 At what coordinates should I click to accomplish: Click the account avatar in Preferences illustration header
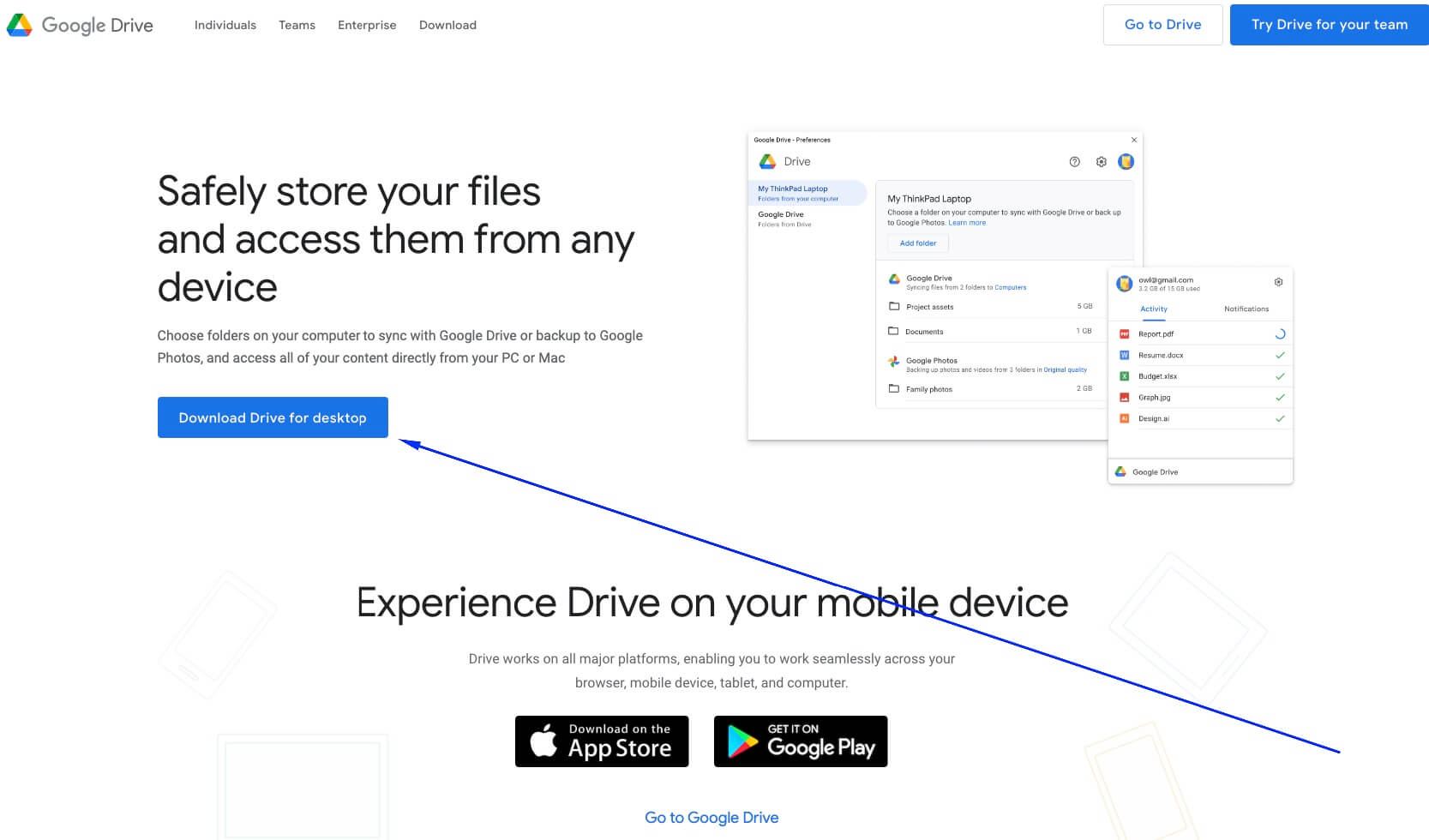click(1126, 161)
